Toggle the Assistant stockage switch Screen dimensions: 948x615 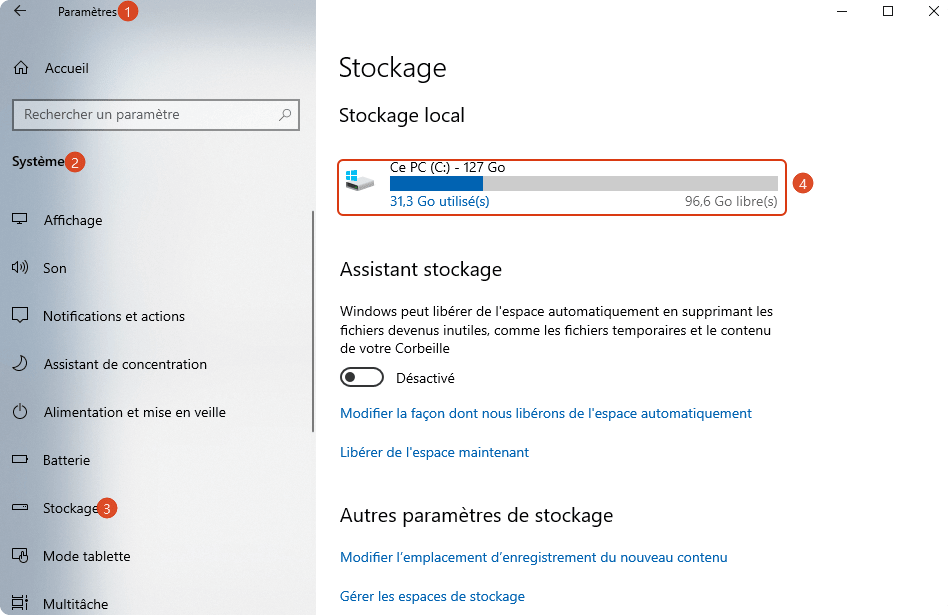[x=362, y=377]
